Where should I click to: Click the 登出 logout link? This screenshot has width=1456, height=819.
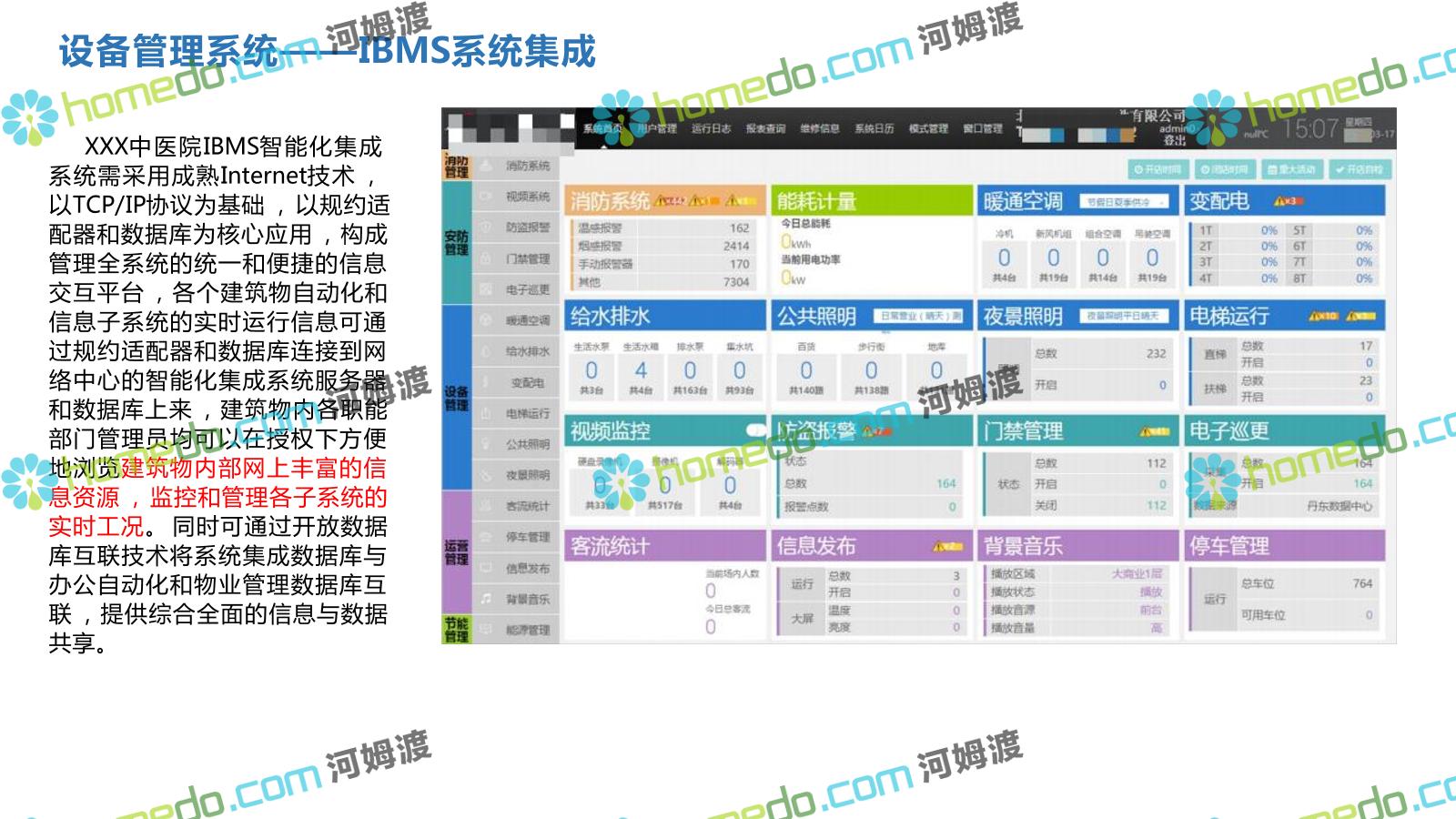[x=1174, y=141]
